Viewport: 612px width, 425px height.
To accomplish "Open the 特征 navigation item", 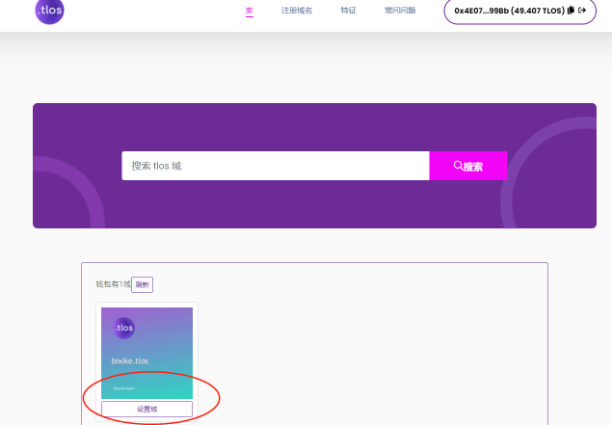I will pyautogui.click(x=348, y=10).
